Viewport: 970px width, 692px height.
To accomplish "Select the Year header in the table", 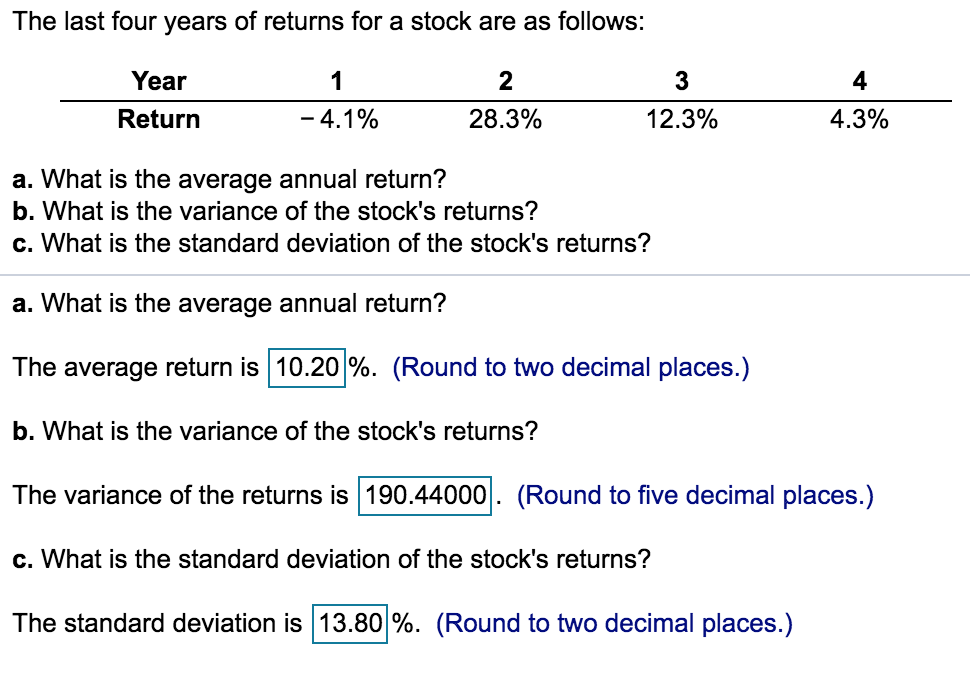I will point(159,81).
